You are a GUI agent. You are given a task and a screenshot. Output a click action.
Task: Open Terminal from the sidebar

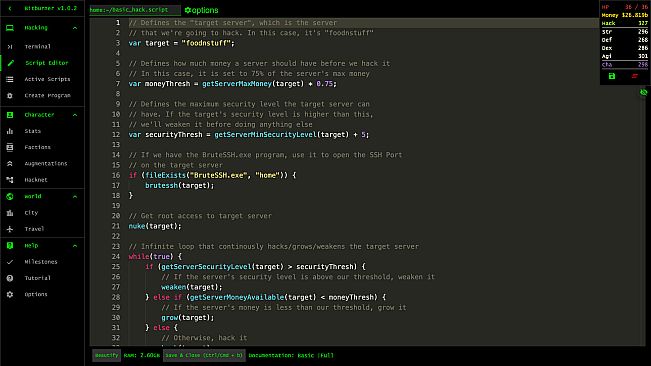37,46
